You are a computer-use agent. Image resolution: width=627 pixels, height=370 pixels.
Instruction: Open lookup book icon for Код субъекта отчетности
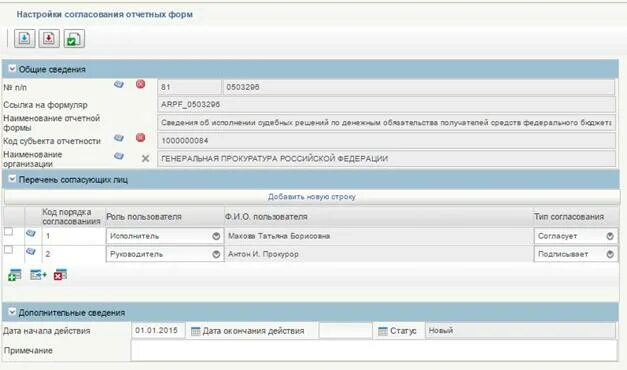click(119, 138)
